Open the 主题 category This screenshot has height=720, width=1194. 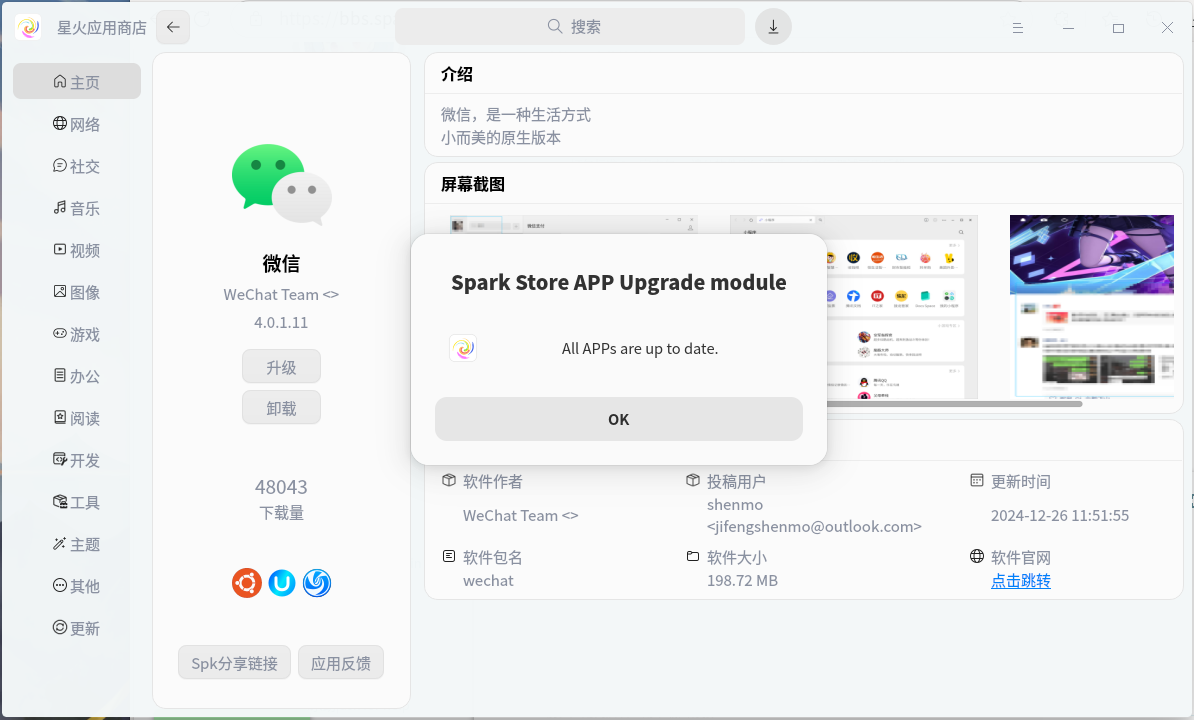click(77, 544)
